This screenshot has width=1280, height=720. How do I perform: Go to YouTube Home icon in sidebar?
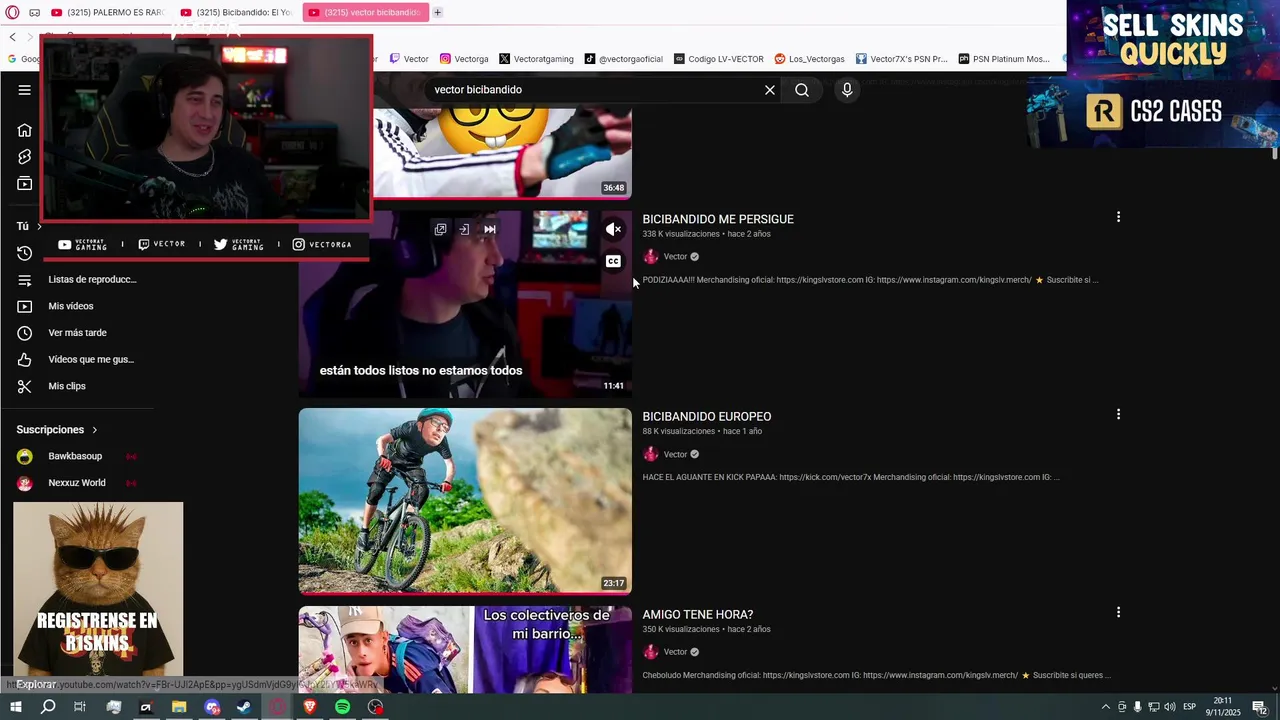[x=24, y=130]
